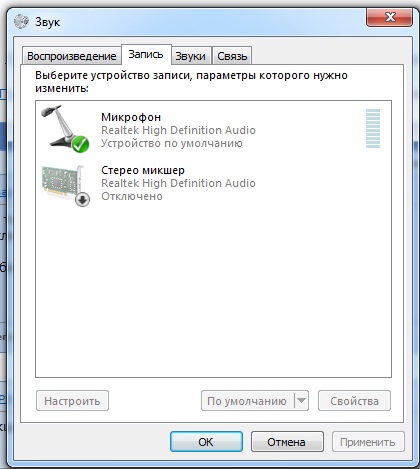Click the OK button
This screenshot has height=469, width=420.
click(x=206, y=442)
